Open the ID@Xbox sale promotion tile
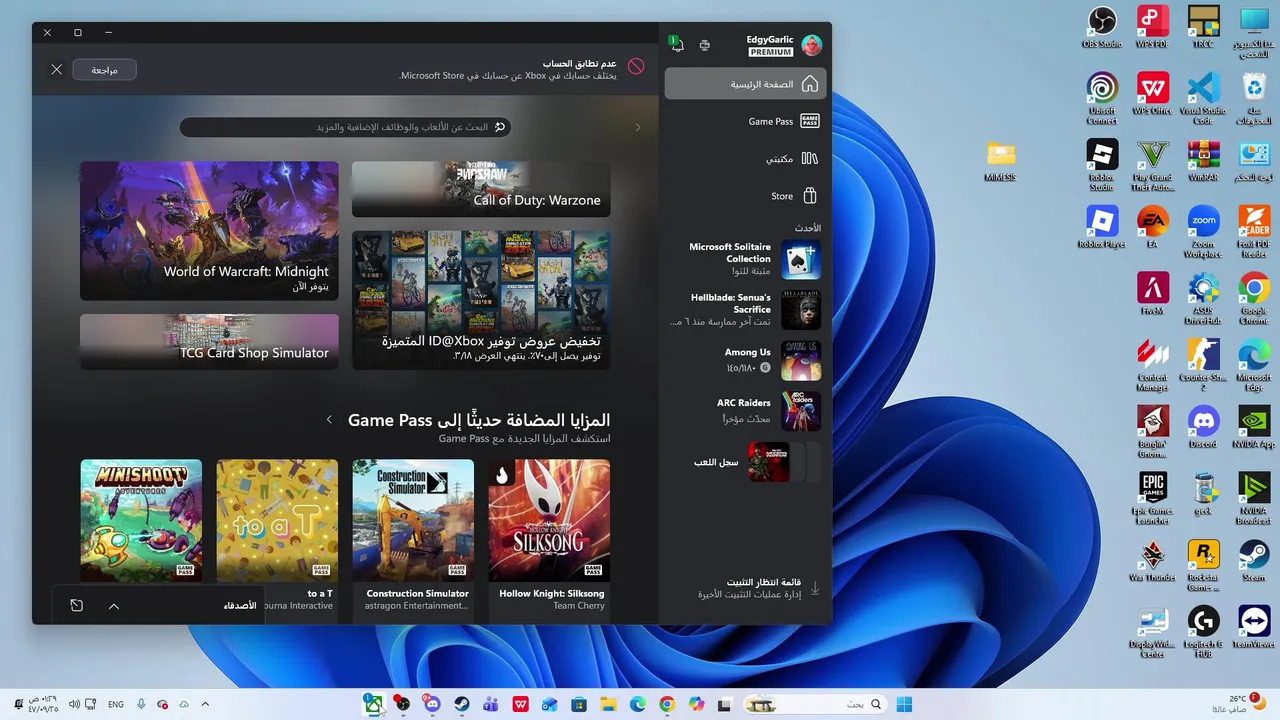 pos(481,300)
